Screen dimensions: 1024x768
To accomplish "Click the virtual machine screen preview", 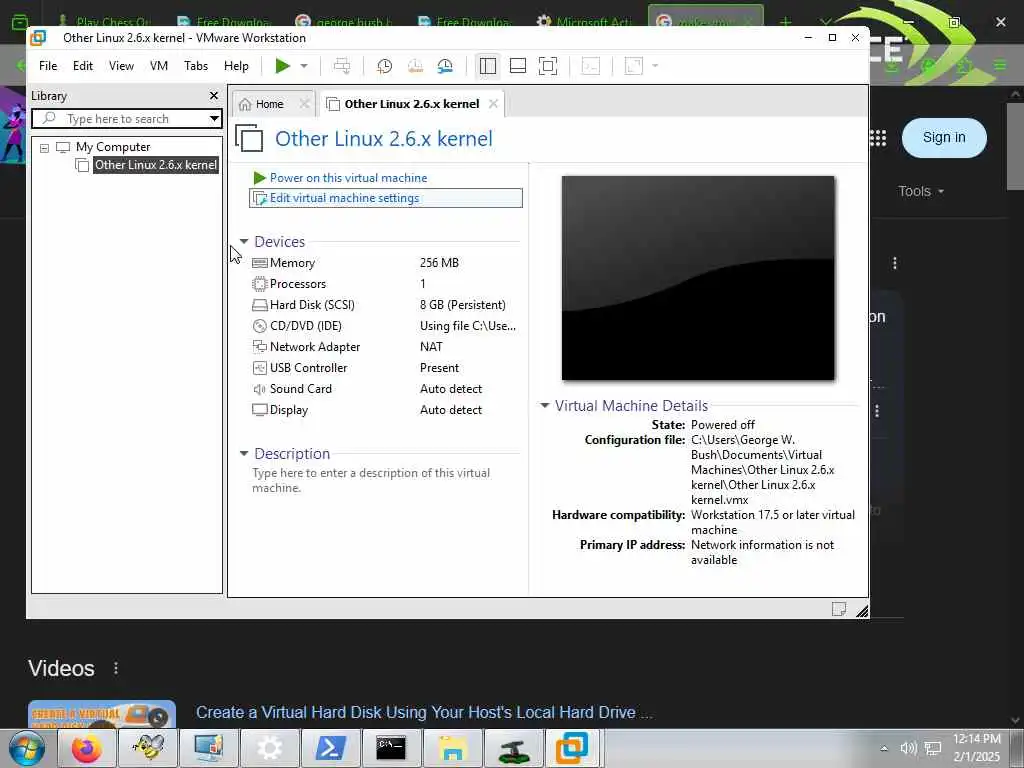I will click(x=698, y=278).
